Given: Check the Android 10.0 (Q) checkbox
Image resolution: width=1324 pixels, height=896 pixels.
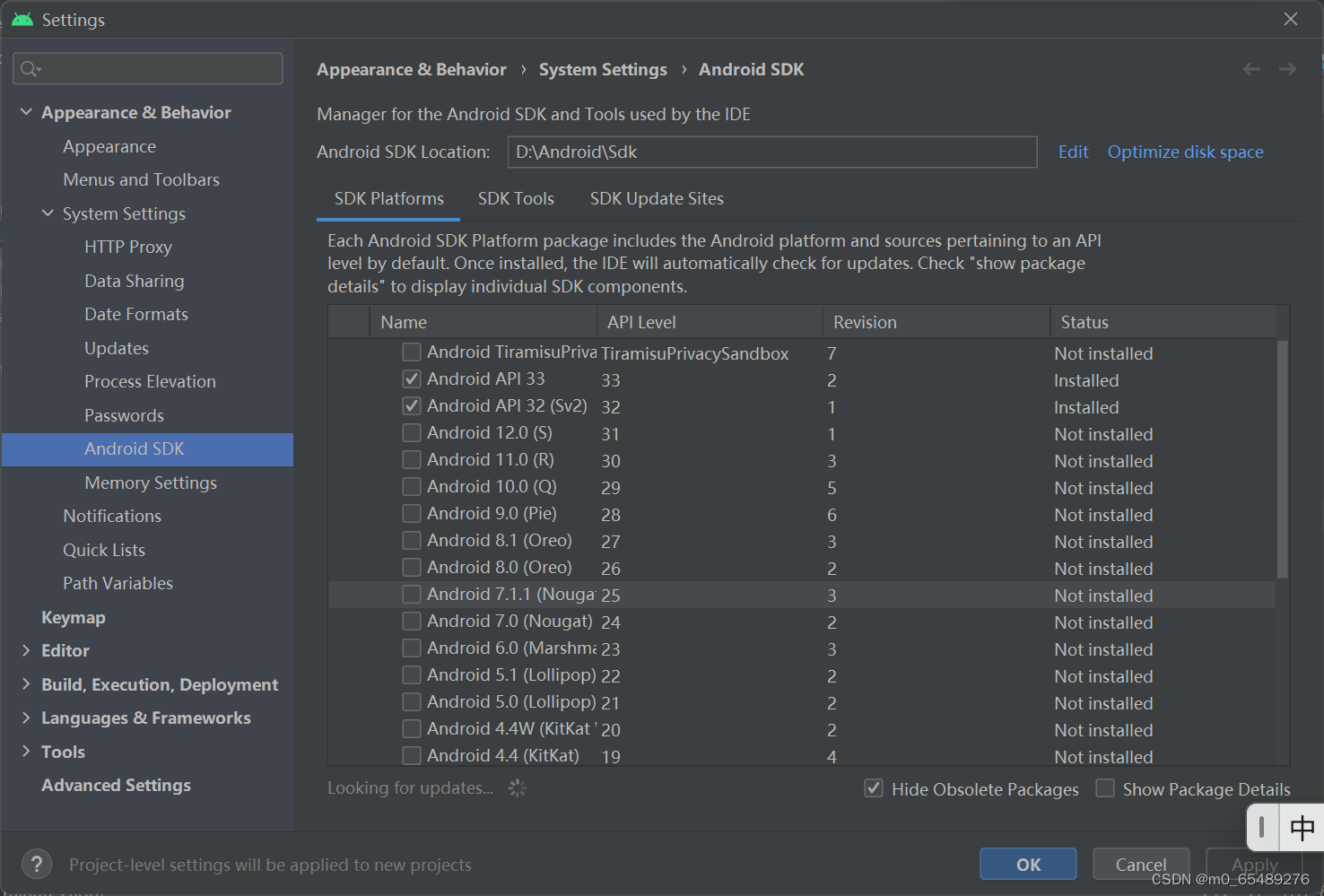Looking at the screenshot, I should (412, 486).
